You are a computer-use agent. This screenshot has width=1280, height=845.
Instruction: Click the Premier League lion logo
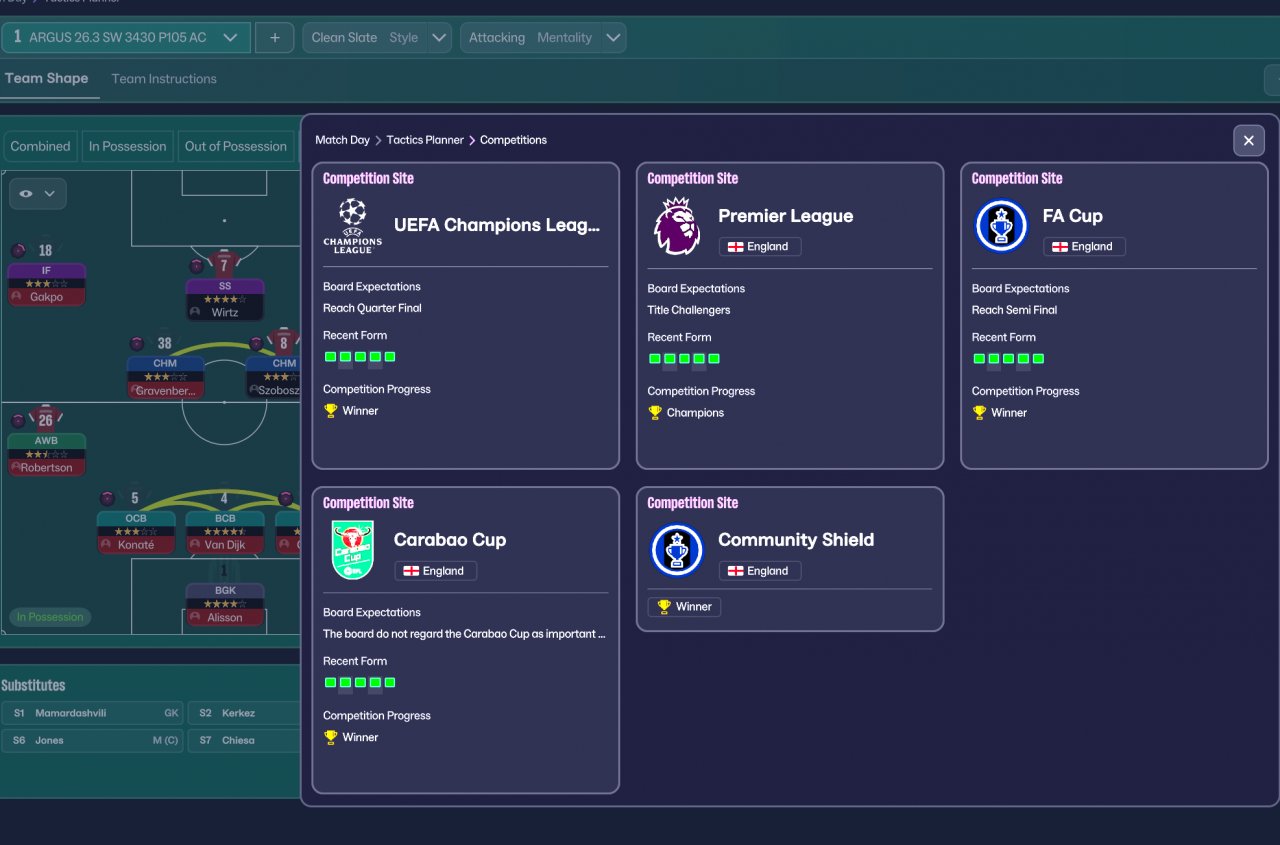tap(677, 226)
